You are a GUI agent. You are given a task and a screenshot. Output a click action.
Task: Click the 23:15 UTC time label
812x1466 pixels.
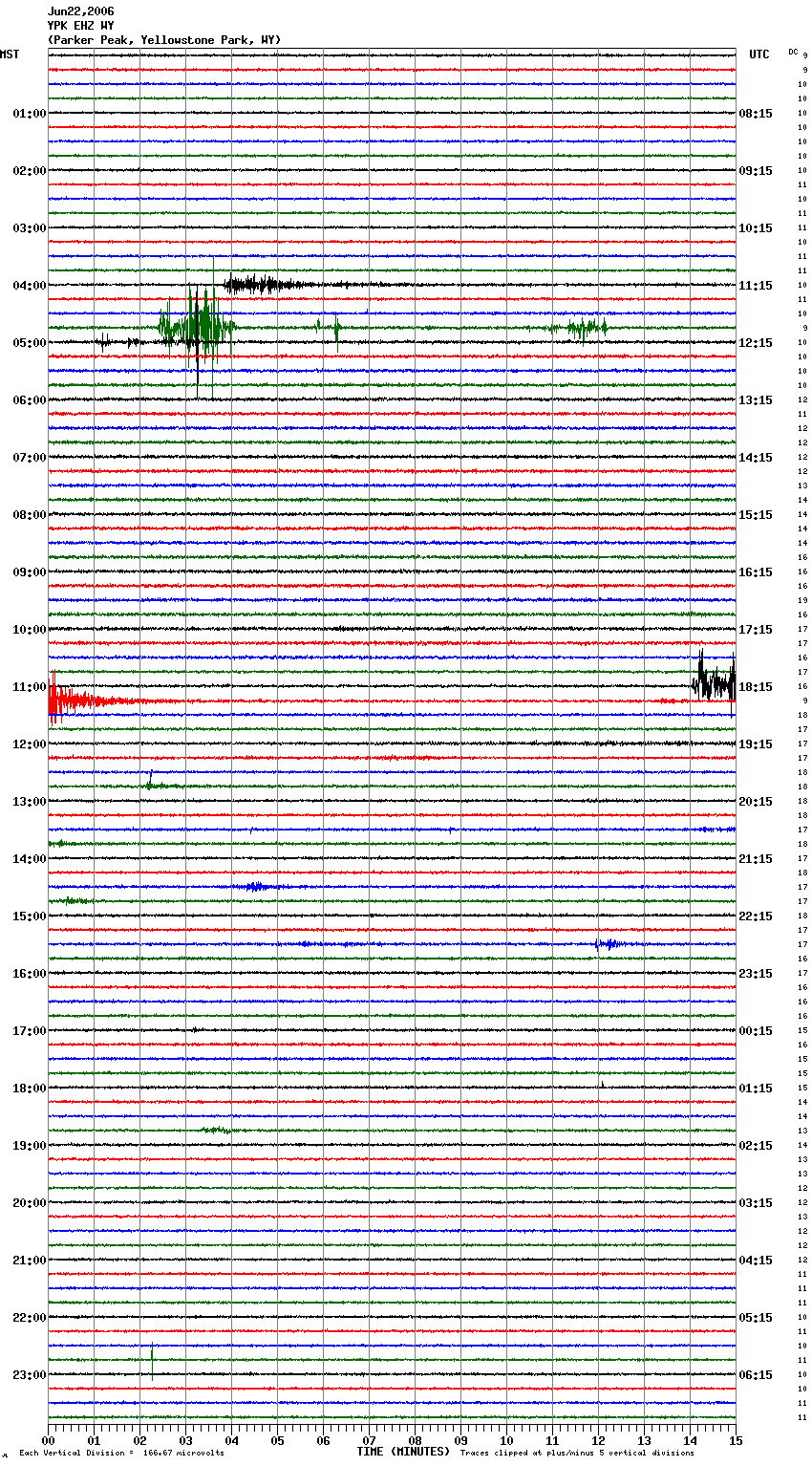pyautogui.click(x=756, y=974)
